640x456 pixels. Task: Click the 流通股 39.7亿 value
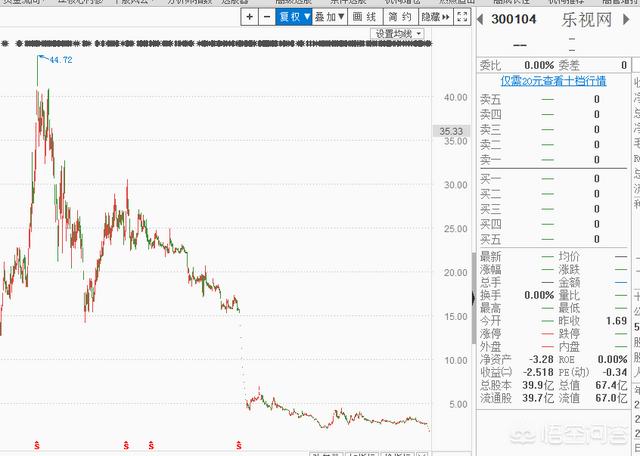click(x=538, y=398)
